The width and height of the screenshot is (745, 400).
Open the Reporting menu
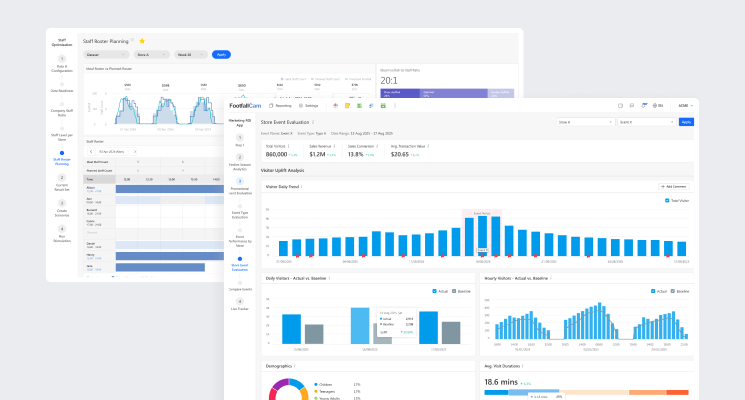(282, 105)
